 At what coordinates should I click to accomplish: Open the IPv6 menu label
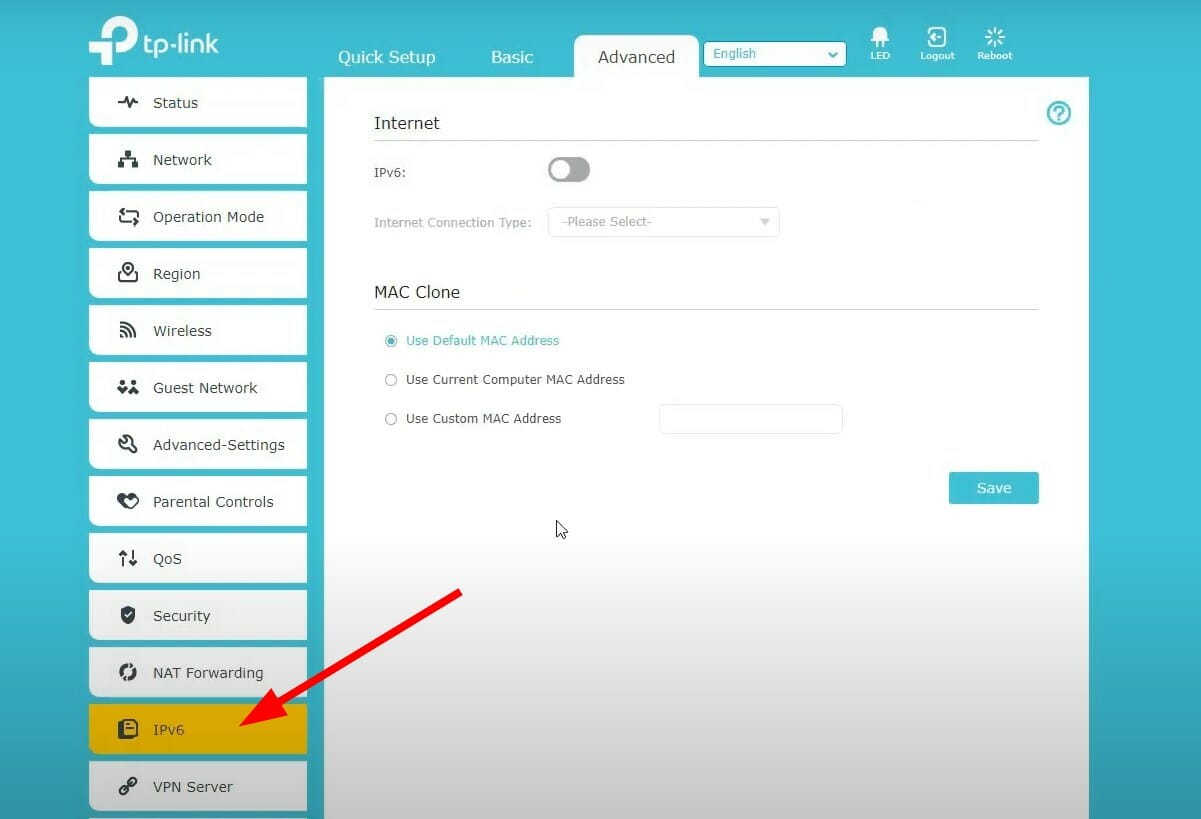pyautogui.click(x=168, y=730)
